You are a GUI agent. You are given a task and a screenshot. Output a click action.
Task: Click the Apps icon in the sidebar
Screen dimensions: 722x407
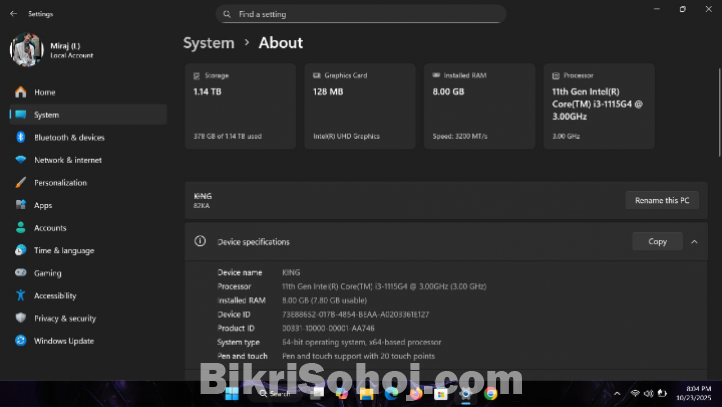pos(20,205)
